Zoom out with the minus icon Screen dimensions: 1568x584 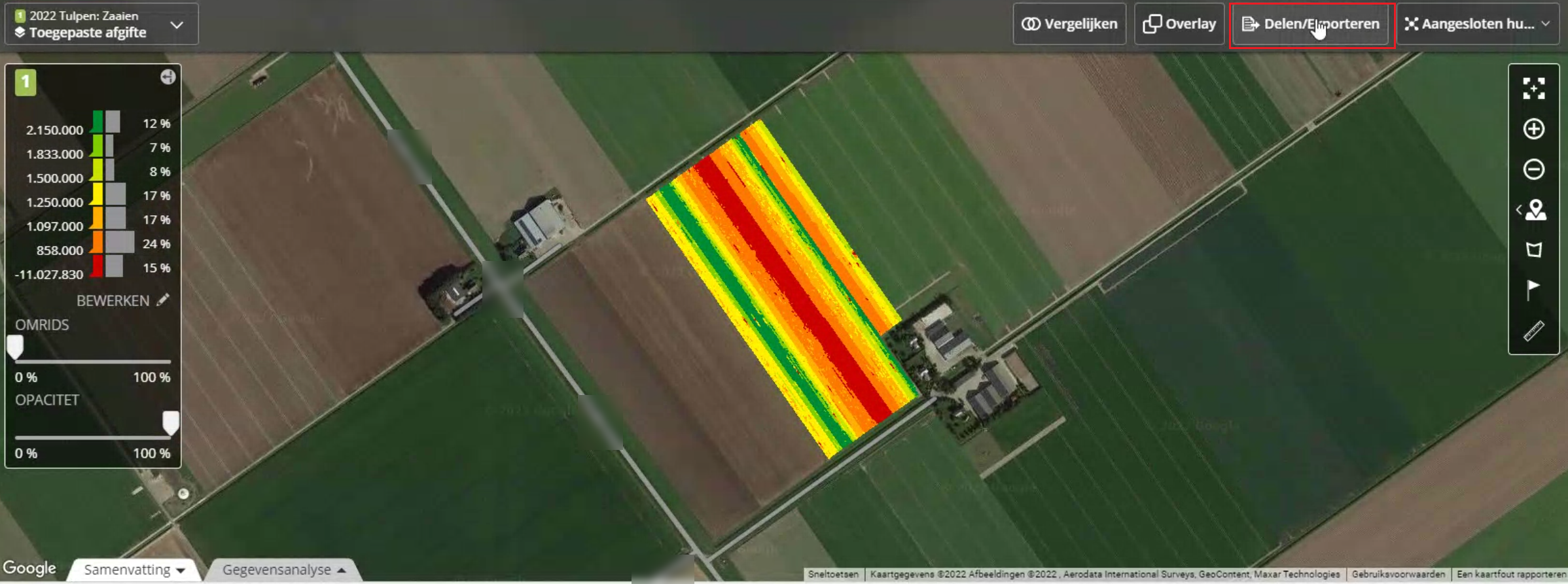point(1533,169)
